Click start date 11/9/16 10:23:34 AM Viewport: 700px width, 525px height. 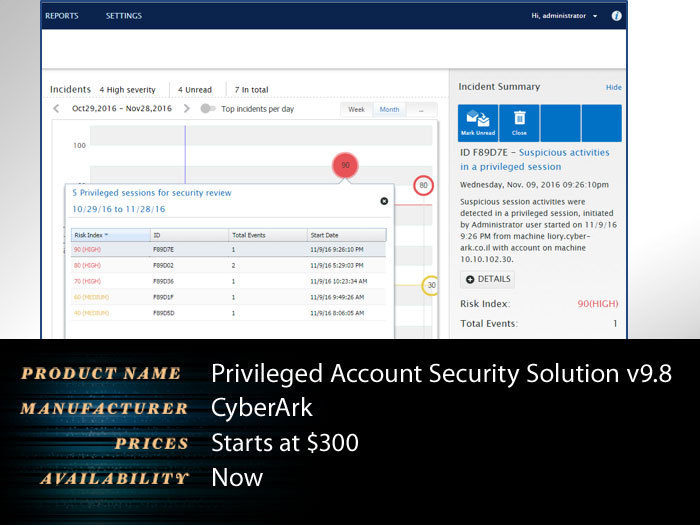point(338,281)
